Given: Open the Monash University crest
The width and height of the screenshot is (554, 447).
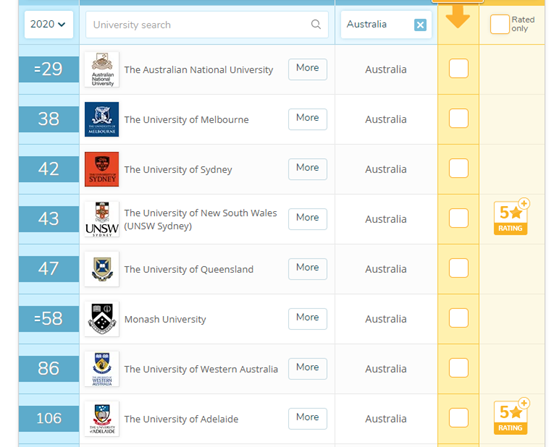Looking at the screenshot, I should (x=102, y=319).
